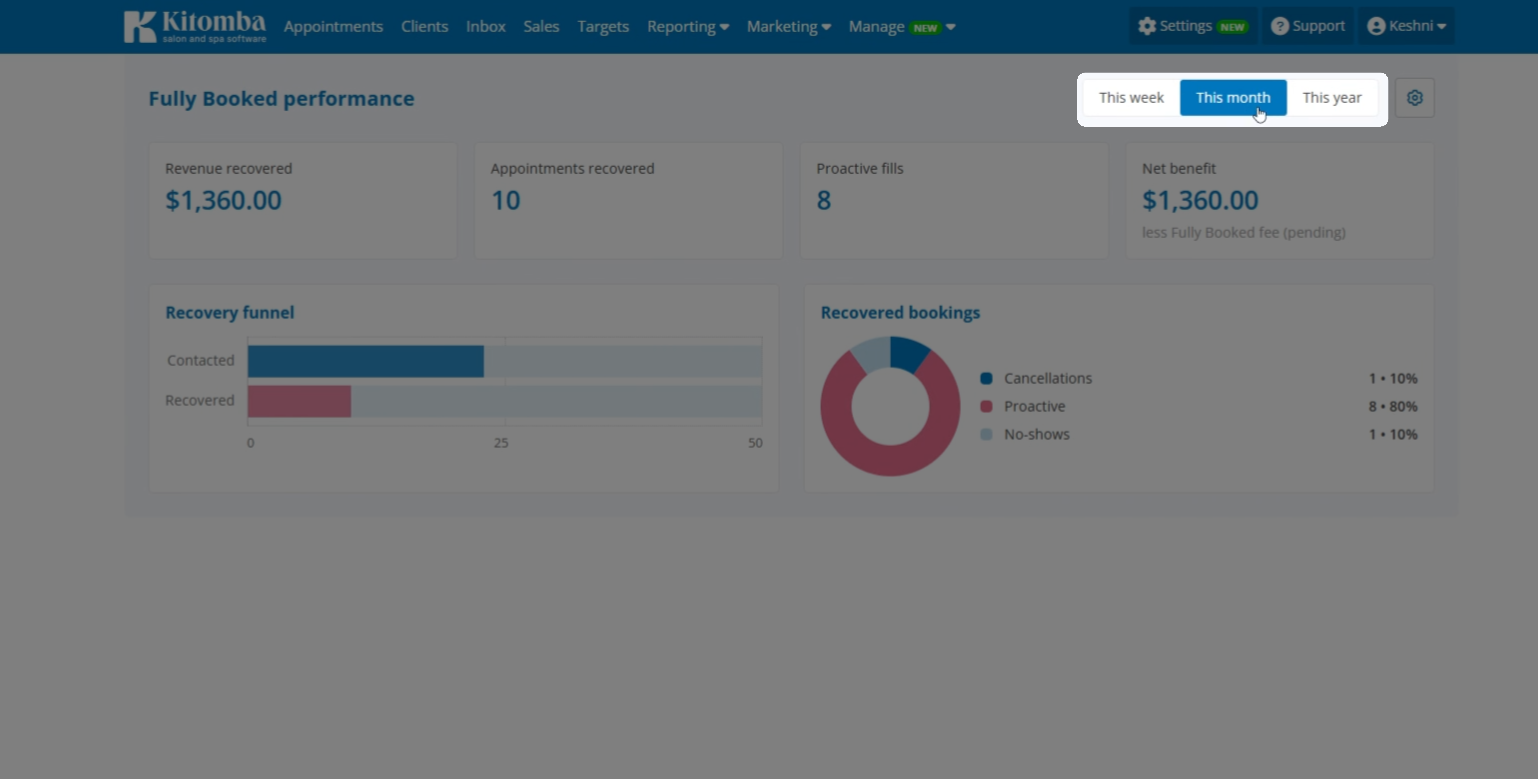Click the 'less Fully Booked fee (pending)' note
This screenshot has height=779, width=1538.
[1244, 233]
